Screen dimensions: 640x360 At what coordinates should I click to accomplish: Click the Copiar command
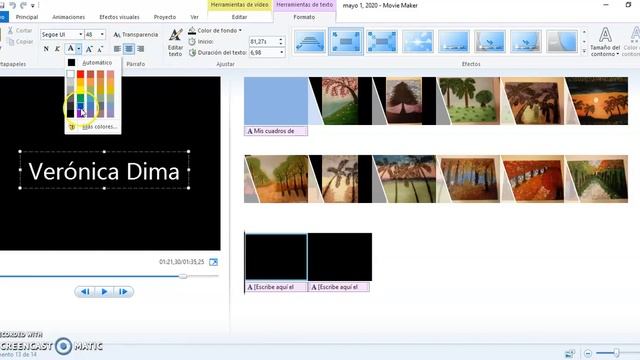(20, 42)
